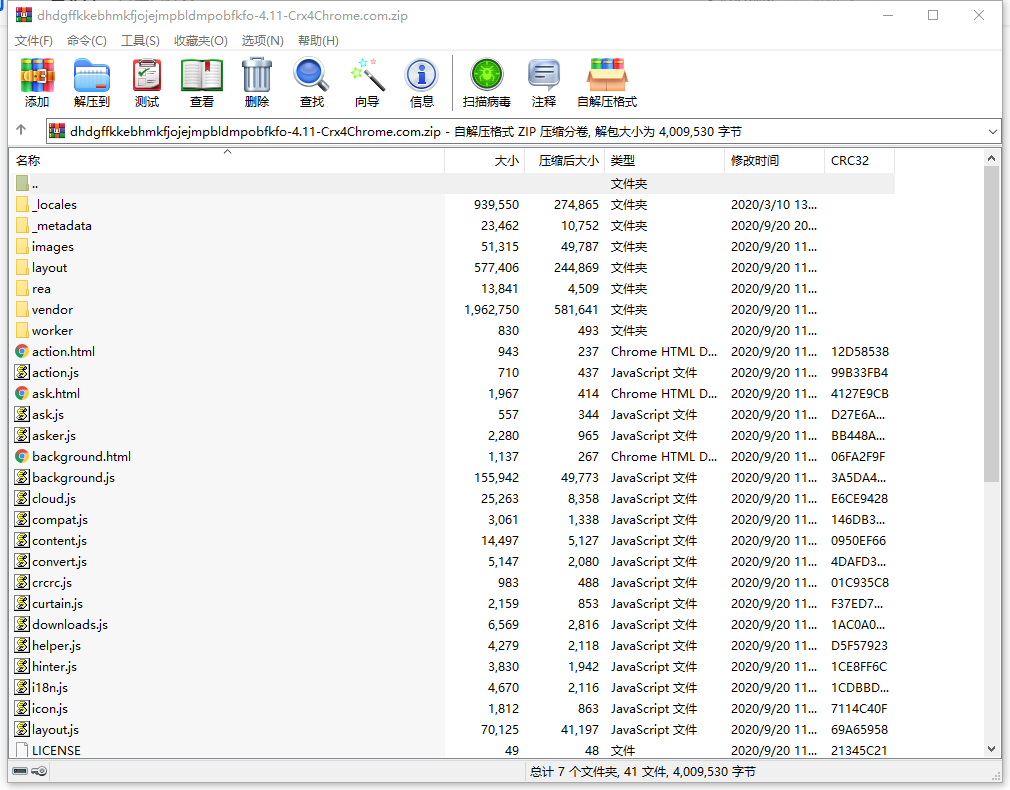
Task: Select the worker folder name
Action: point(52,331)
